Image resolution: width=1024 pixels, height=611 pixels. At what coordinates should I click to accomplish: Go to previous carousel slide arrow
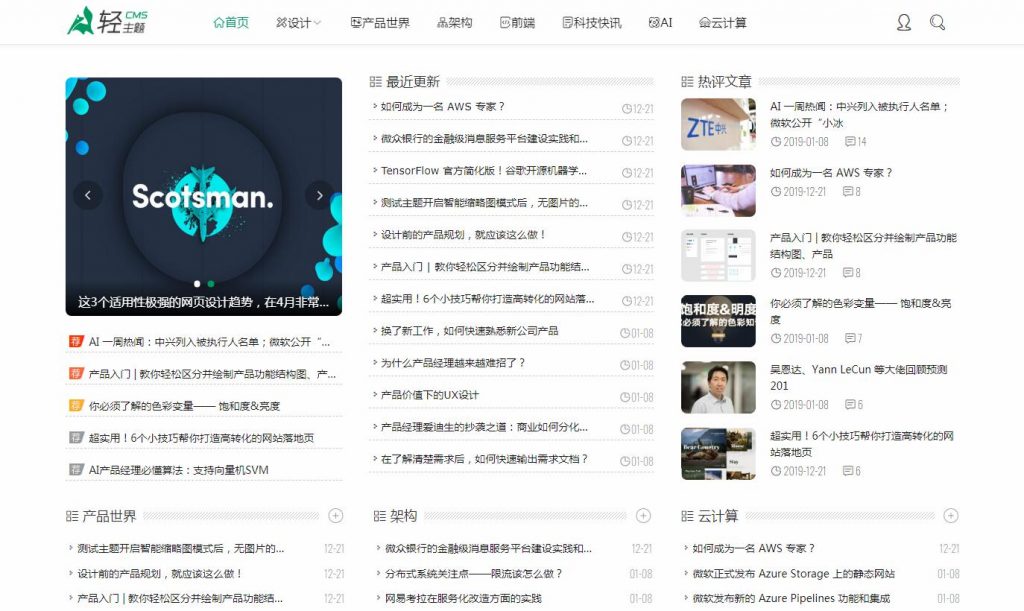88,195
